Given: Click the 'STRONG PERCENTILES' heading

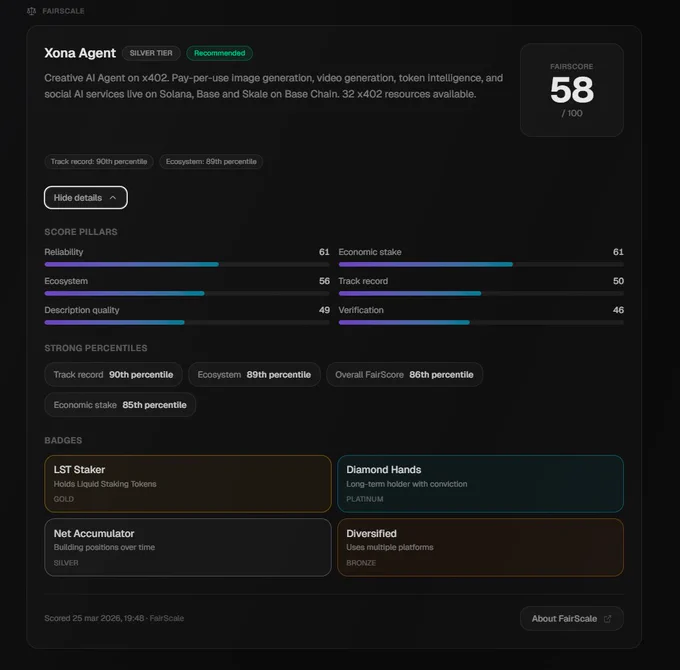Looking at the screenshot, I should [x=96, y=348].
